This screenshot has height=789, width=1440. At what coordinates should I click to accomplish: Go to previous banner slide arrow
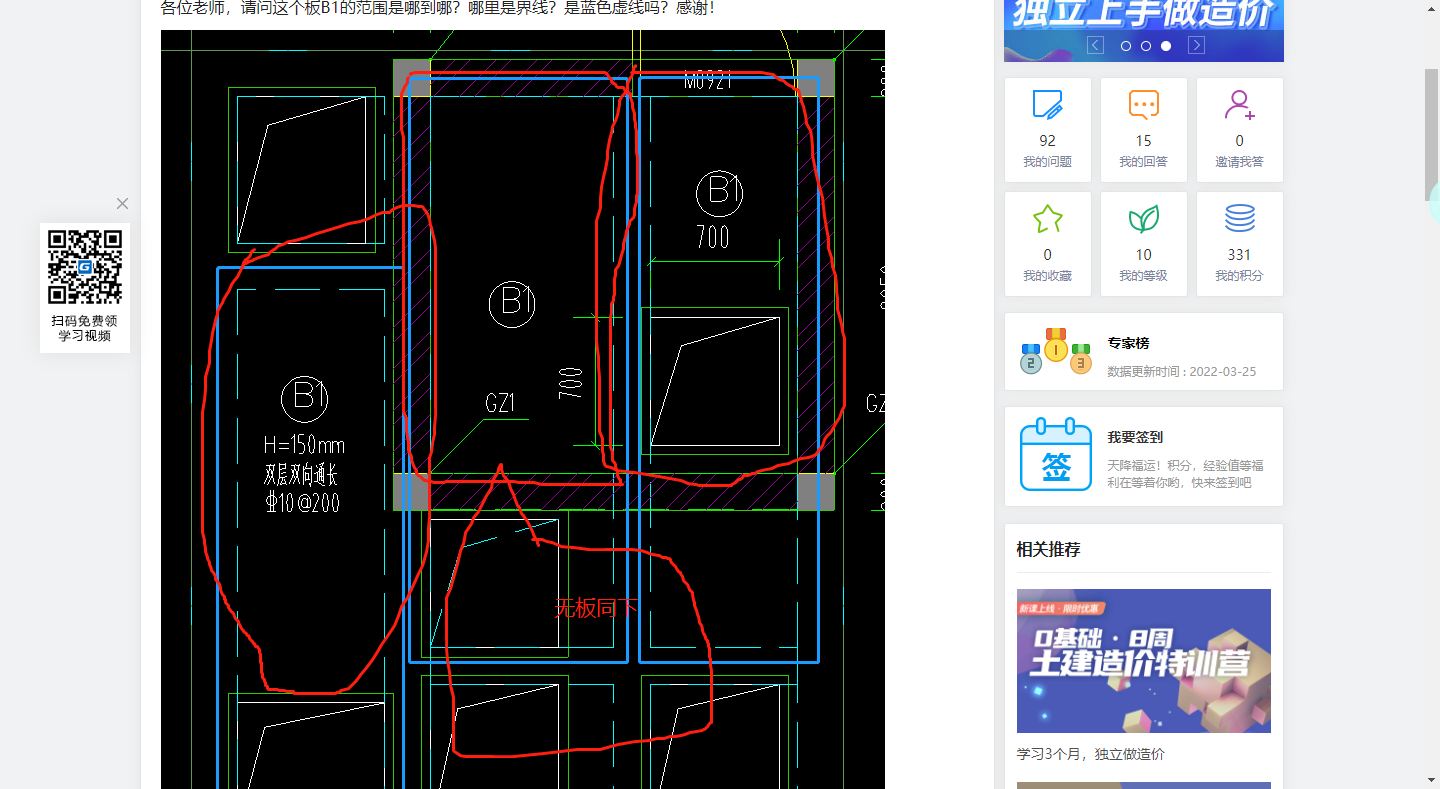tap(1095, 45)
